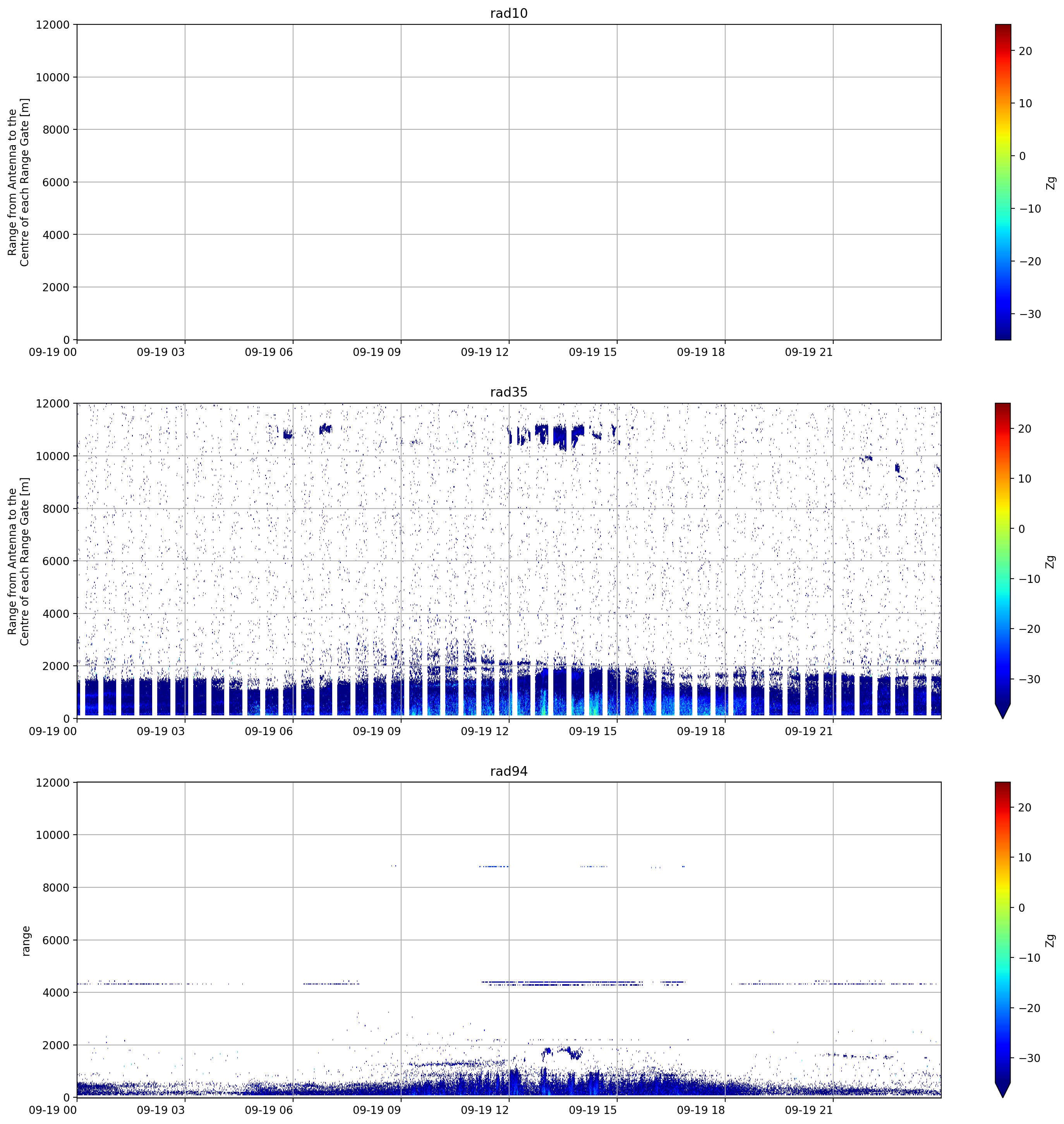Click the −30 tick on rad10 colorbar
Viewport: 1064px width, 1124px height.
(x=1030, y=315)
